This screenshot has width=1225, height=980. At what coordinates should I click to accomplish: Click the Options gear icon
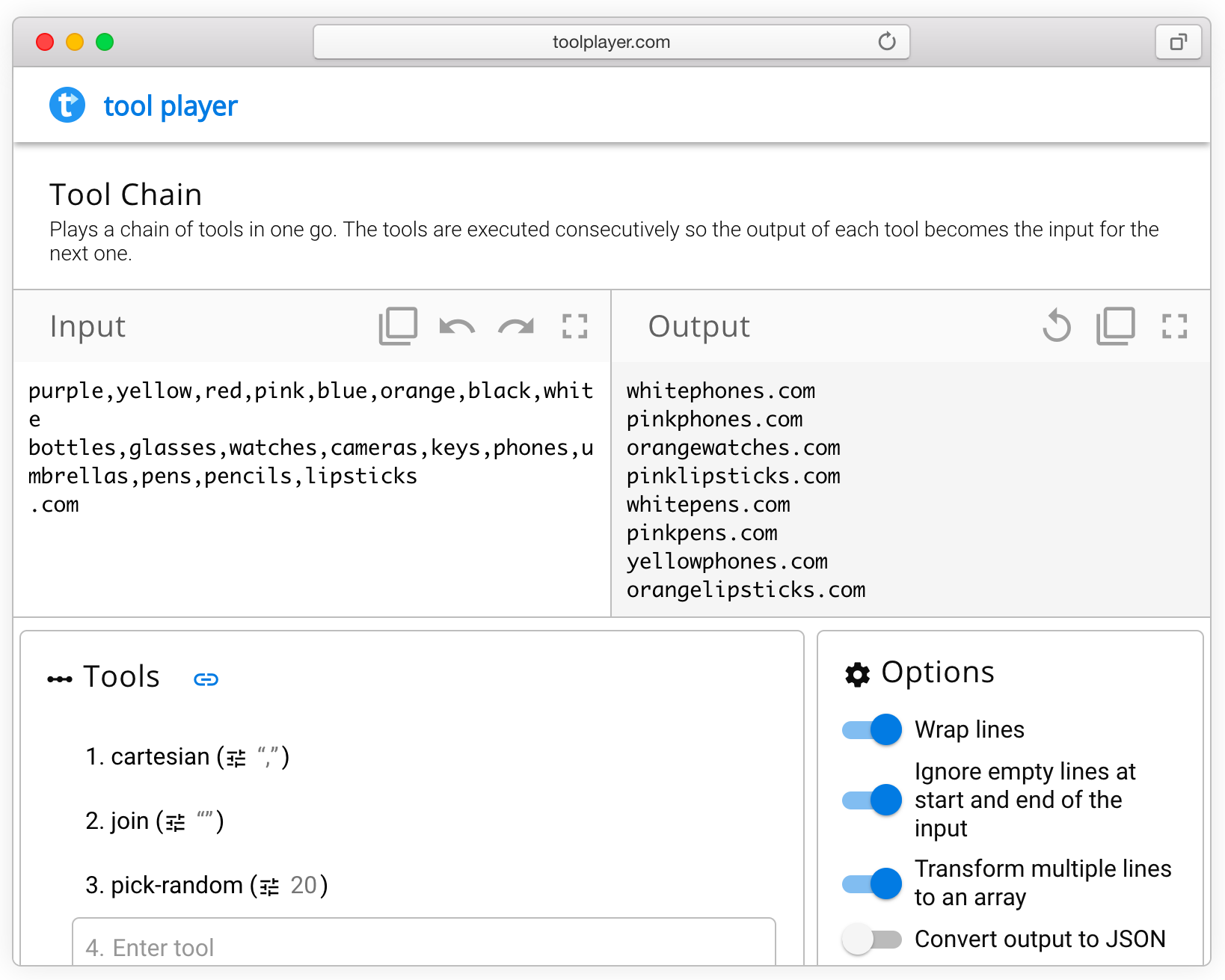[857, 673]
